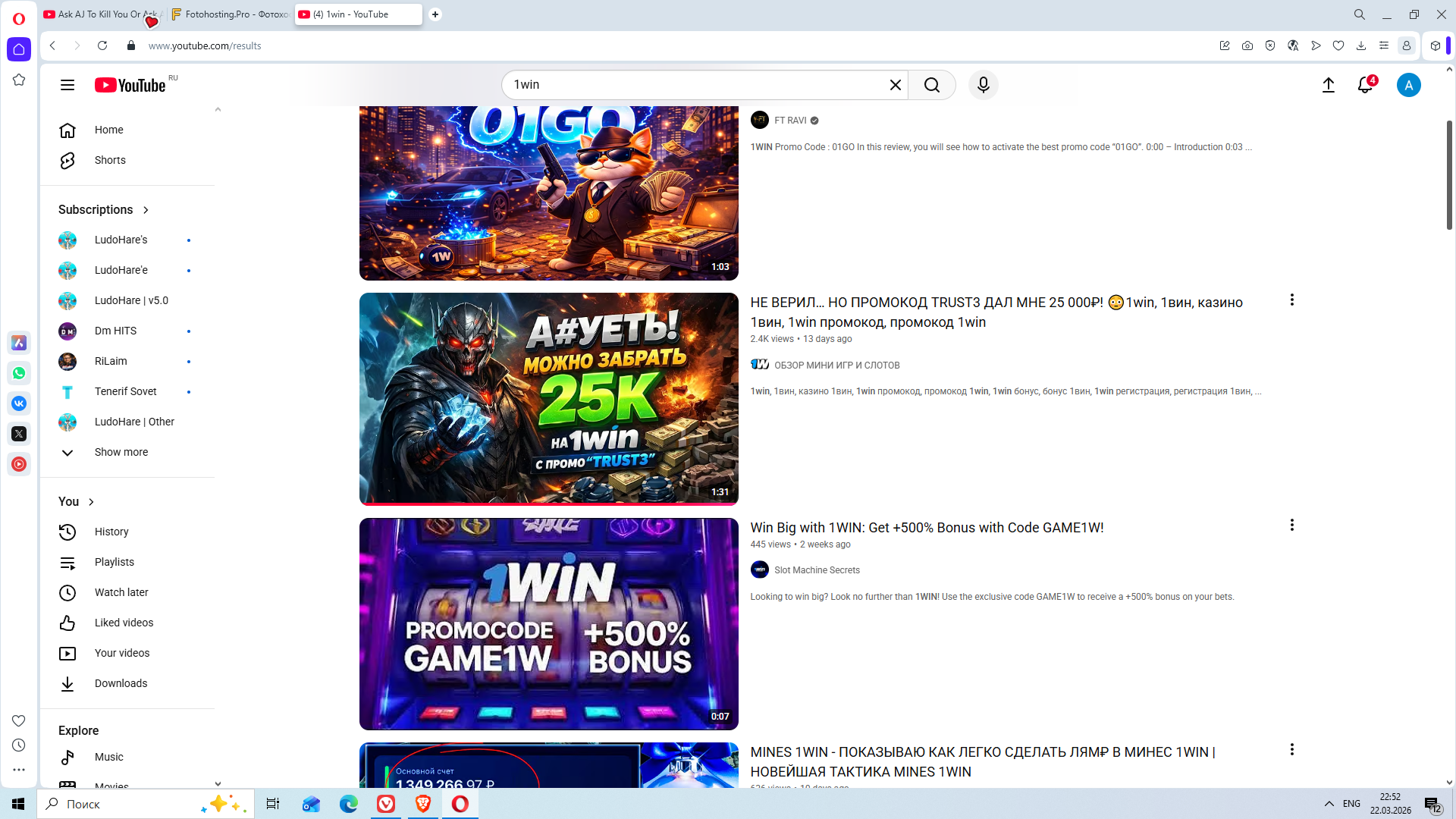Open hamburger guide menu next to YouTube logo
The width and height of the screenshot is (1456, 819).
(x=67, y=85)
